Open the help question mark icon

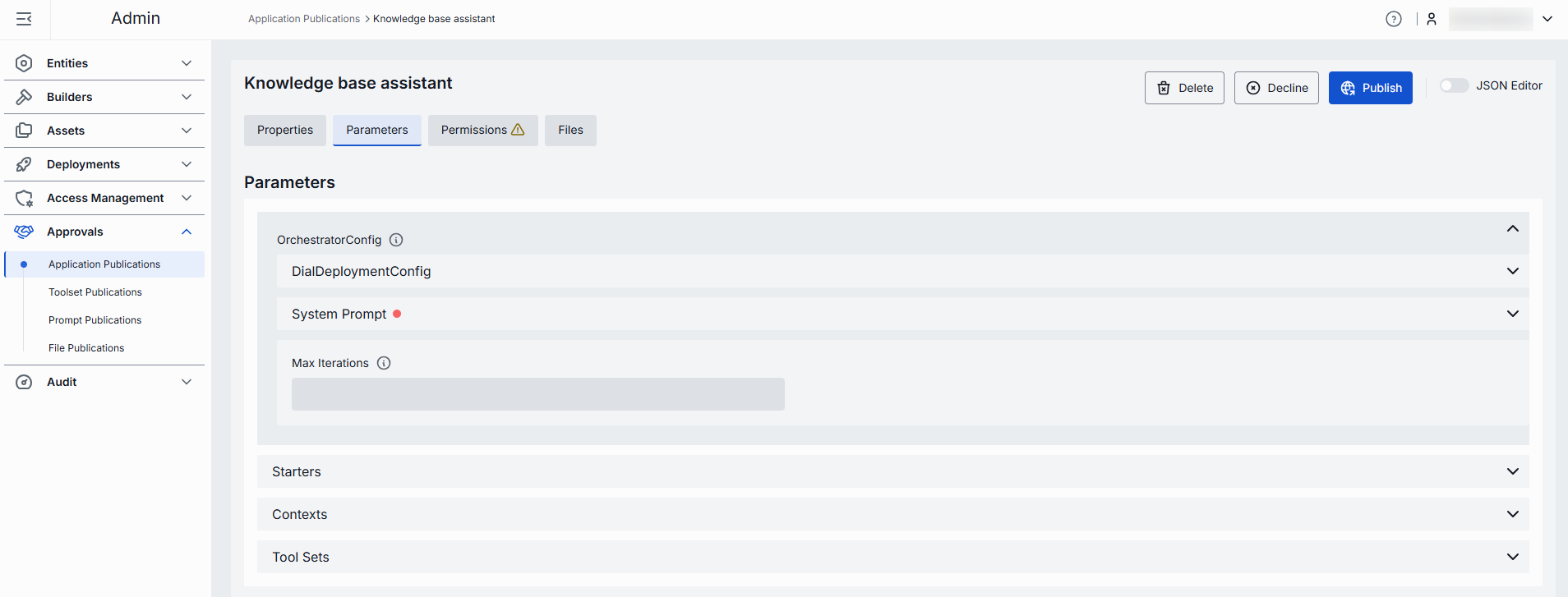point(1393,19)
